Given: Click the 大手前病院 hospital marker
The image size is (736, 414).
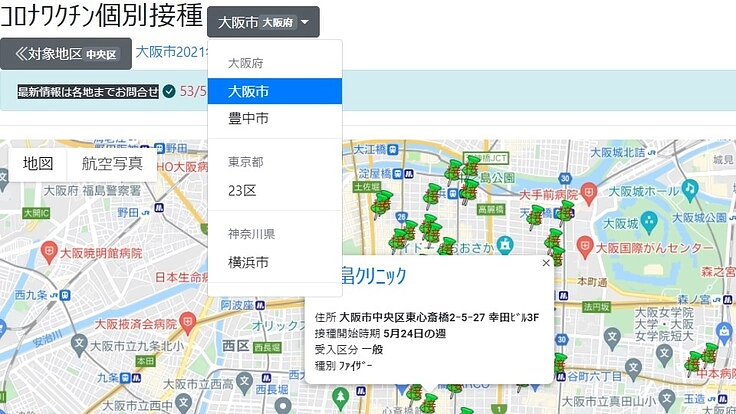Looking at the screenshot, I should [589, 193].
